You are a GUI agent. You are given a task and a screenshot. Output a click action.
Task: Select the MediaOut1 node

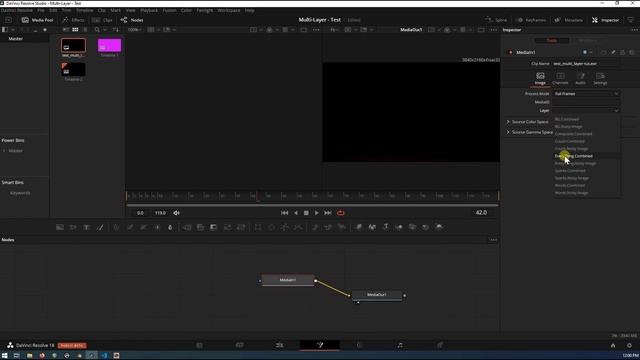(377, 295)
